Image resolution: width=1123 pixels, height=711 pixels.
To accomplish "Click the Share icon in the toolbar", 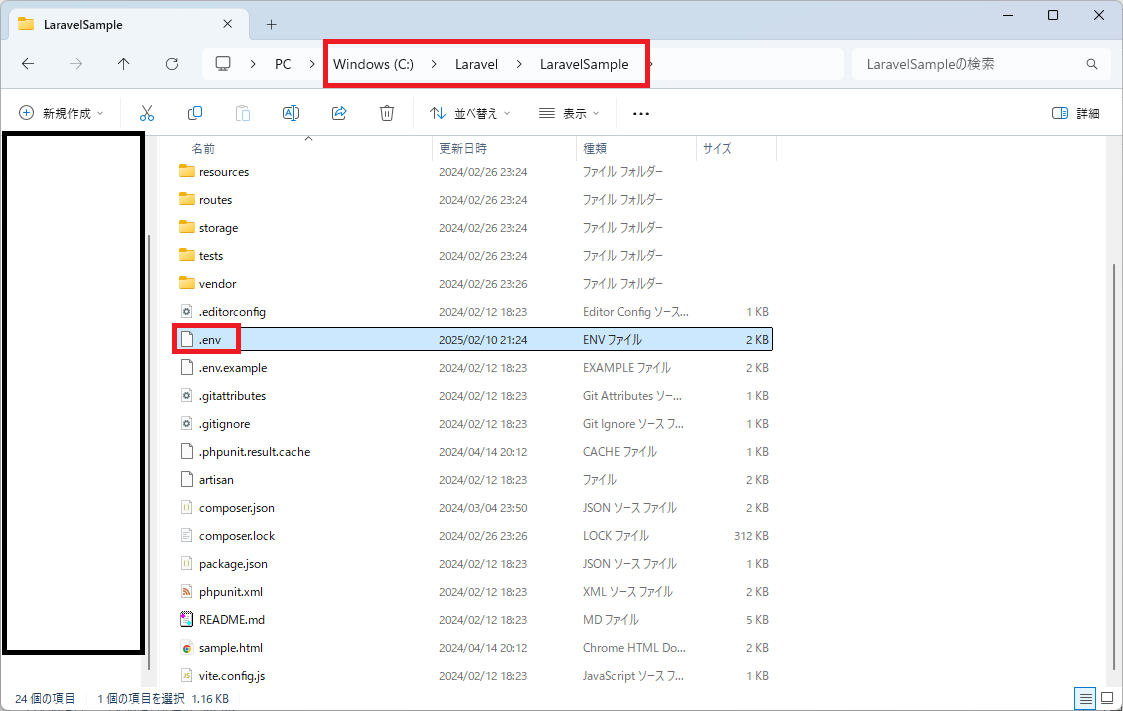I will pos(338,112).
